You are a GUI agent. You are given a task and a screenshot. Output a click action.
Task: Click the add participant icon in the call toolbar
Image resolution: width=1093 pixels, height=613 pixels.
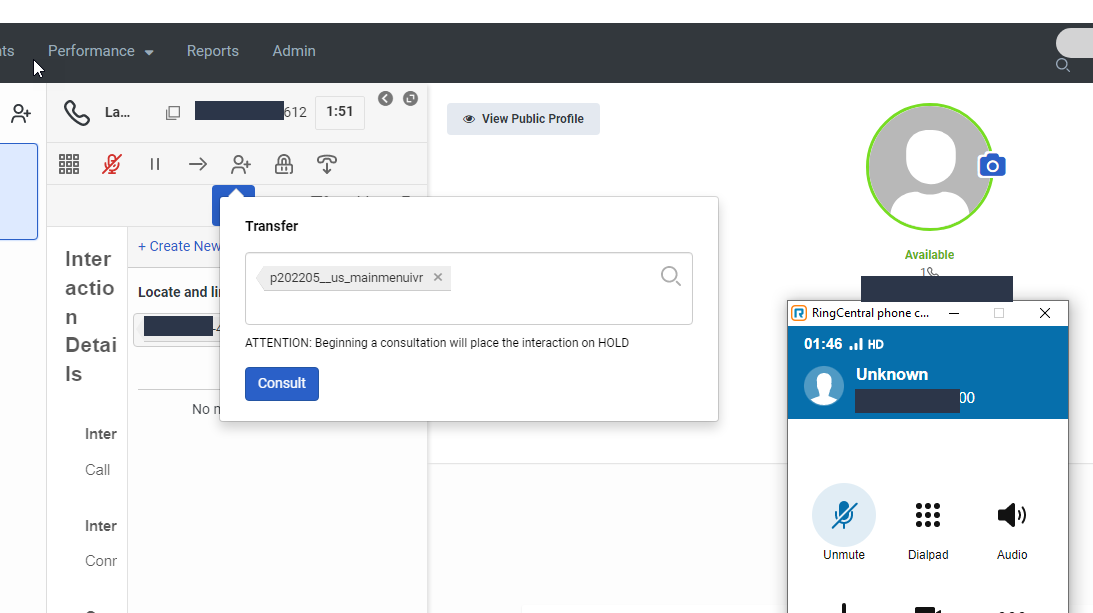(x=240, y=163)
